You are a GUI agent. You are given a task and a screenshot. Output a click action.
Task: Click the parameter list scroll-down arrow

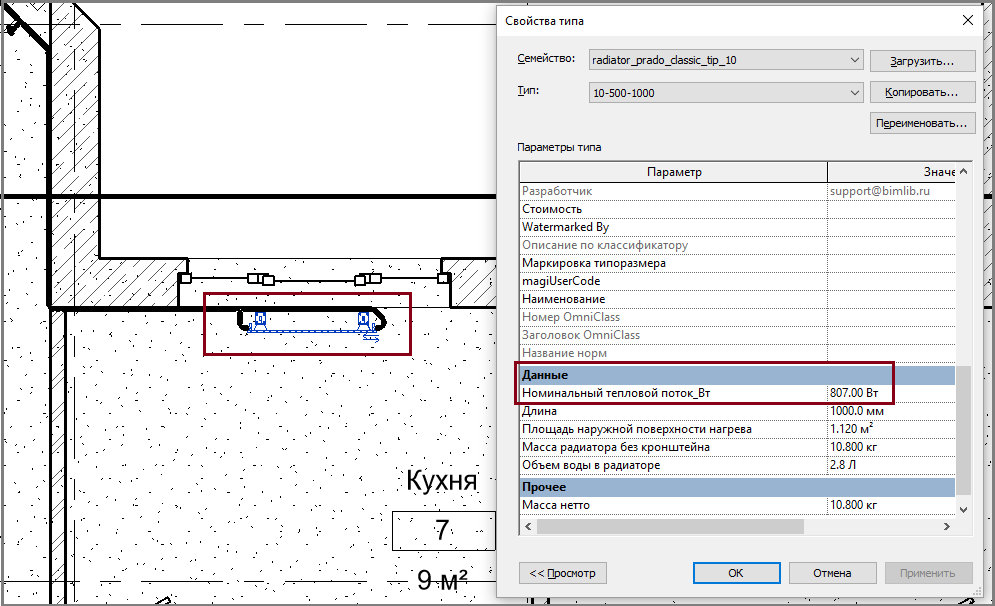(963, 508)
